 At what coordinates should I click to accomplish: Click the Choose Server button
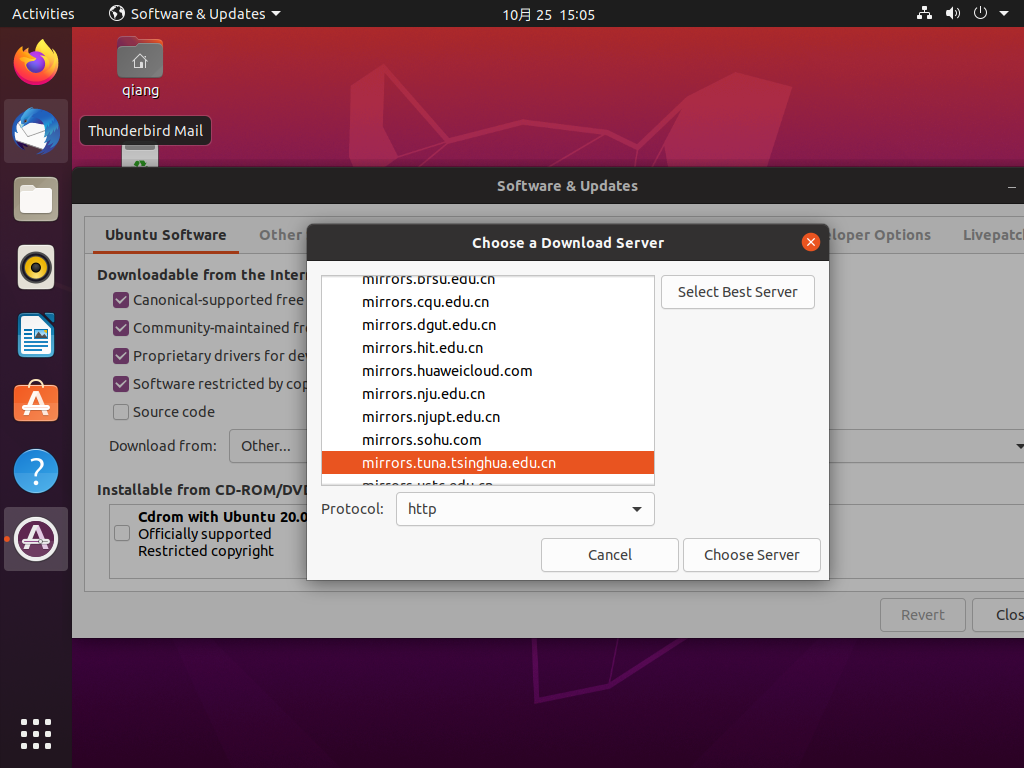[x=751, y=555]
